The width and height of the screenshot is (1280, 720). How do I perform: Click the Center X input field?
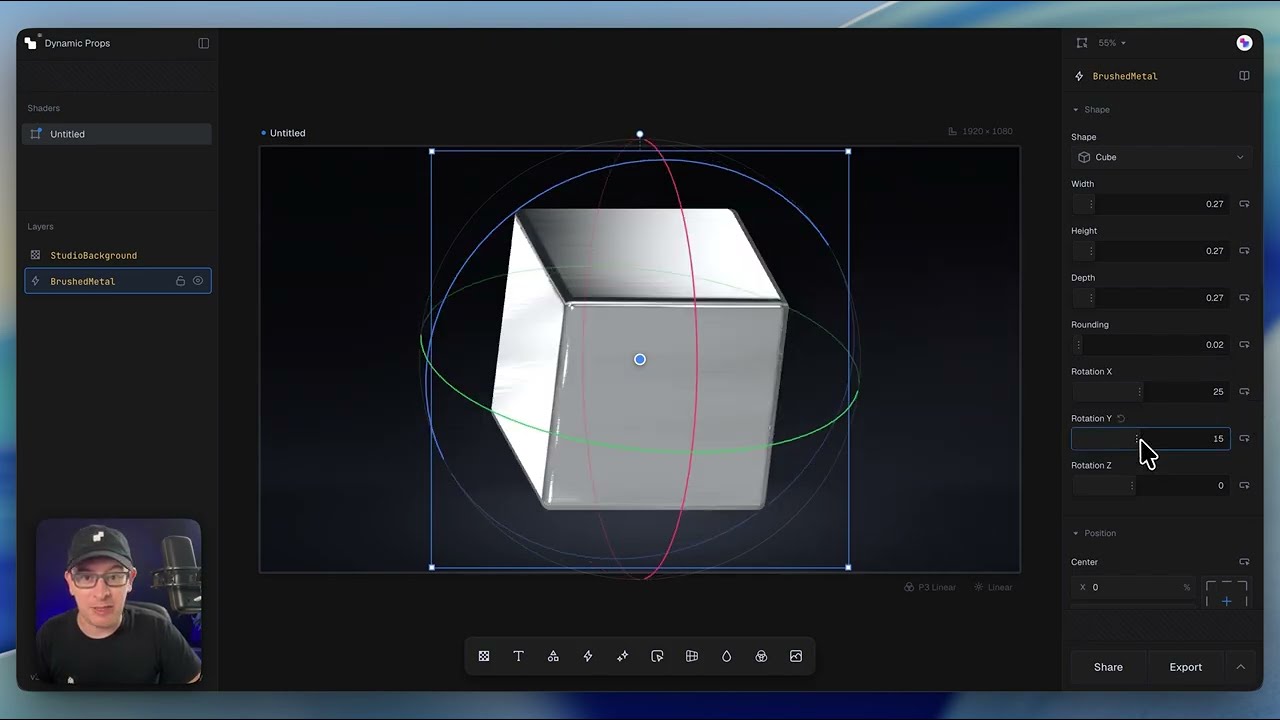(1133, 588)
